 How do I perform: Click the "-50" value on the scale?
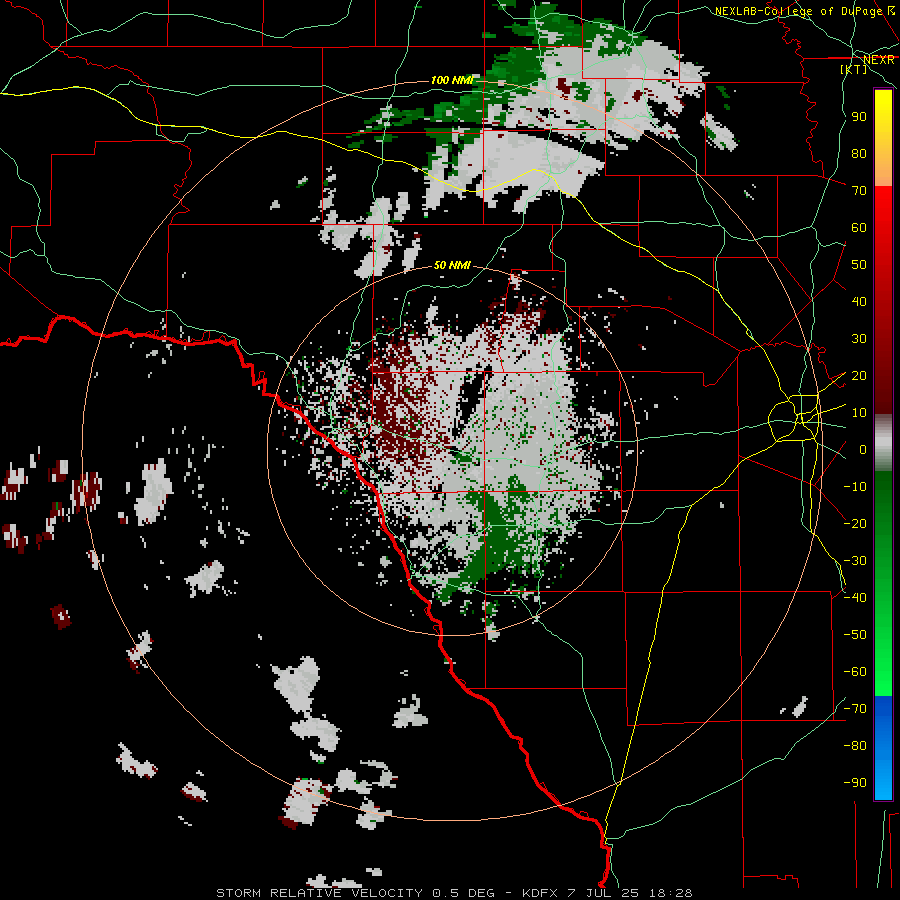pyautogui.click(x=855, y=635)
